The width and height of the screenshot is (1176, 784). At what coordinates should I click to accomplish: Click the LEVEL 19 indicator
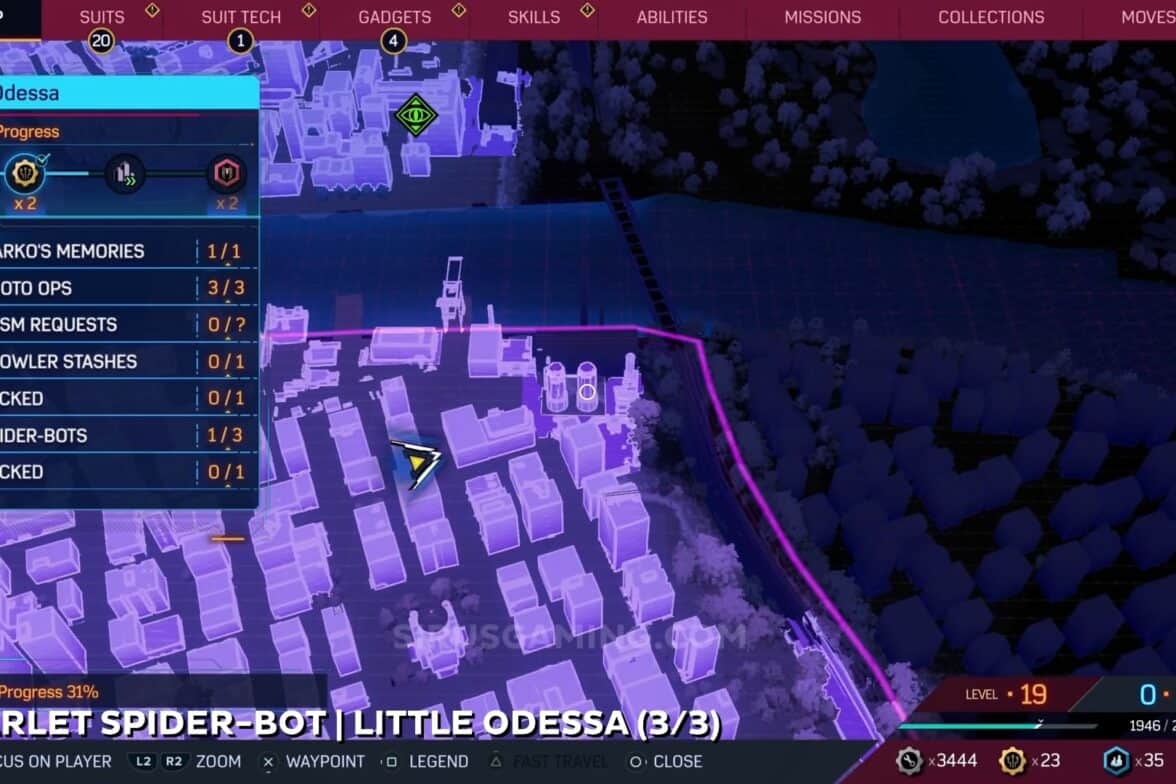[x=1006, y=695]
